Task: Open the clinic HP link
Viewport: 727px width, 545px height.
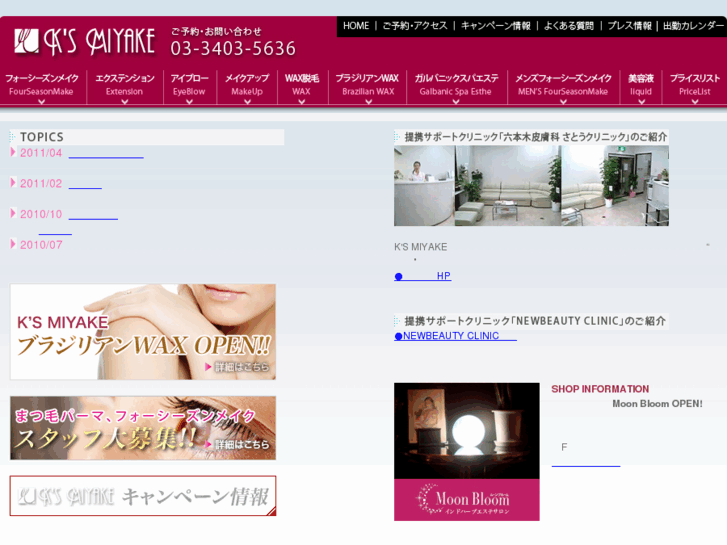Action: coord(422,276)
